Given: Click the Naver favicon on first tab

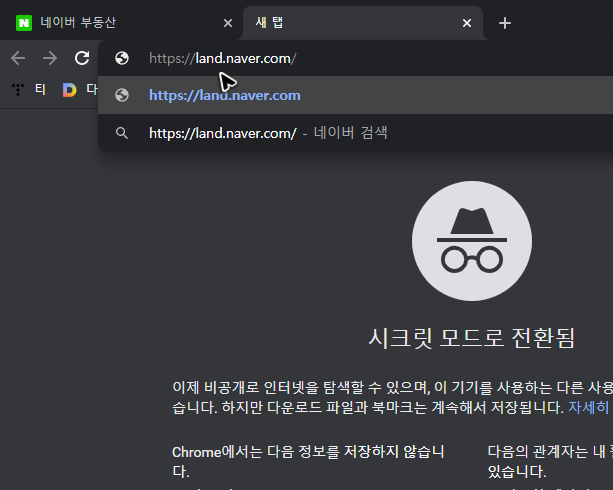Looking at the screenshot, I should tap(23, 23).
